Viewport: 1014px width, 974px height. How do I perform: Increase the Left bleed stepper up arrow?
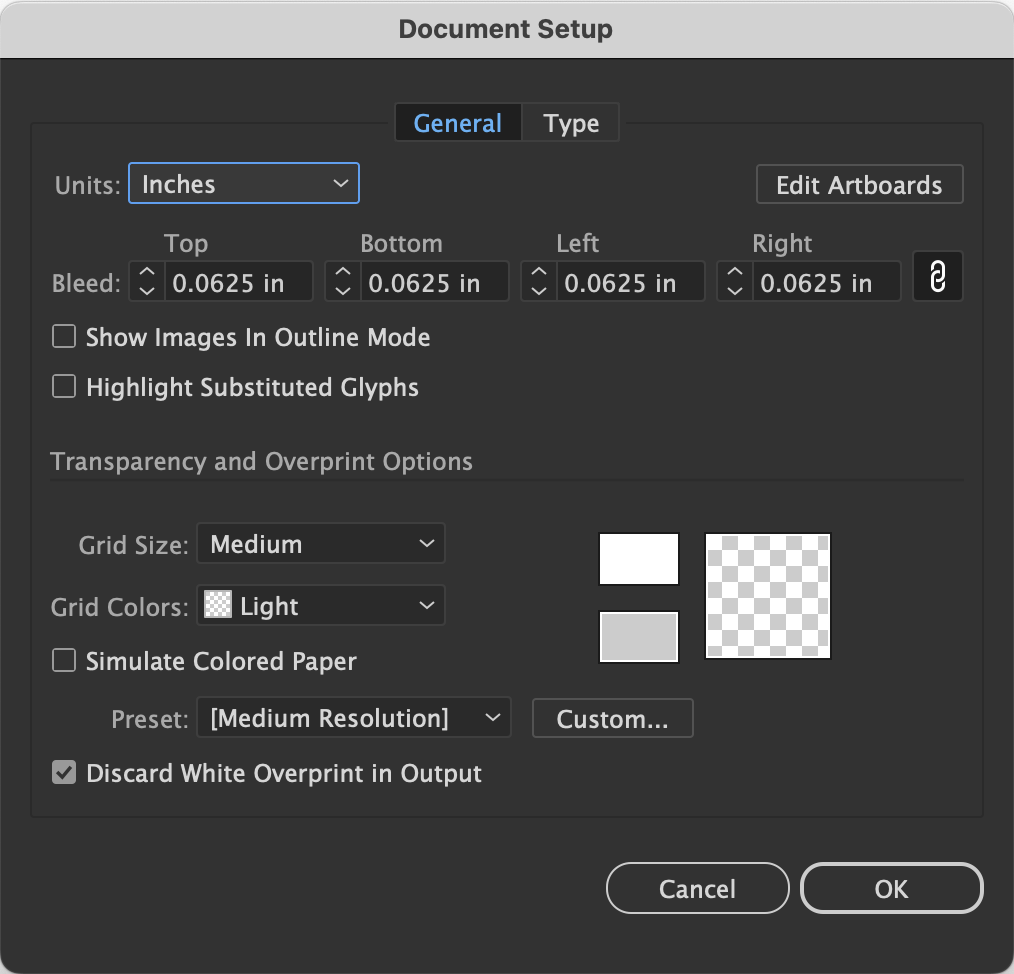pos(539,273)
